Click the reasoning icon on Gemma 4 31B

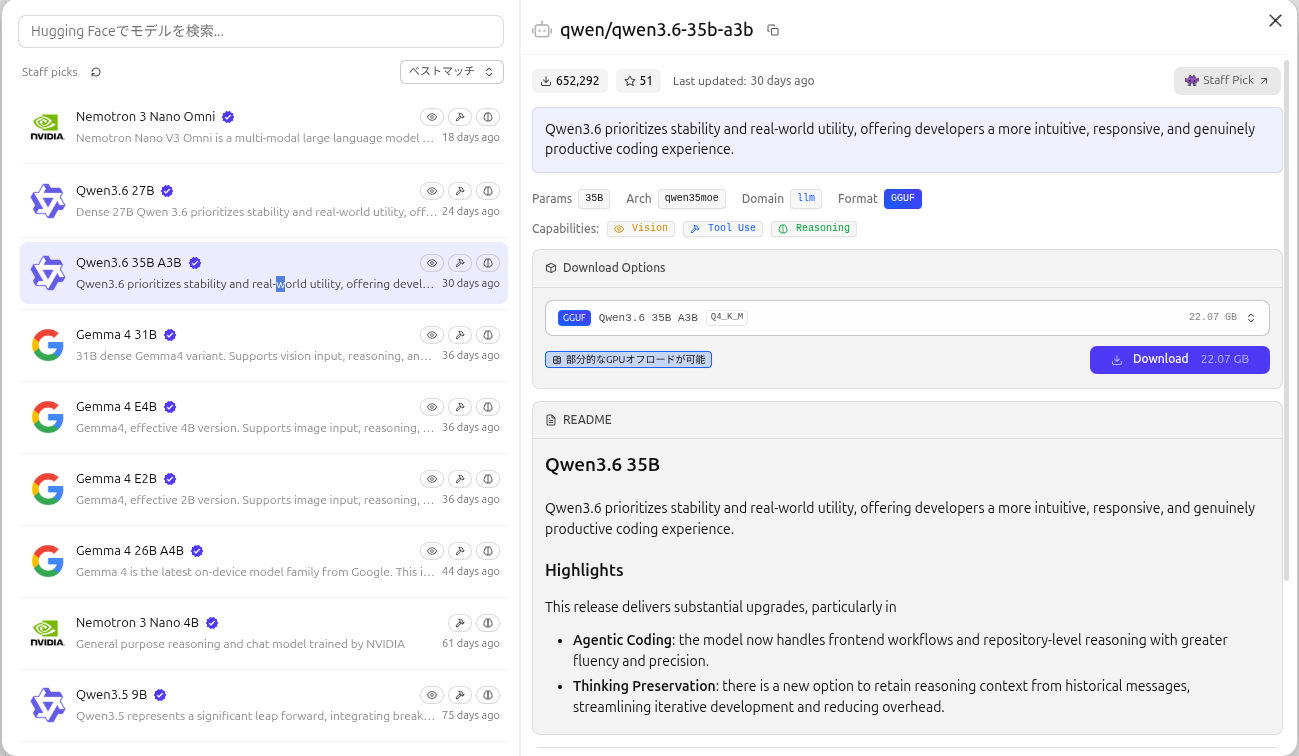pos(488,335)
